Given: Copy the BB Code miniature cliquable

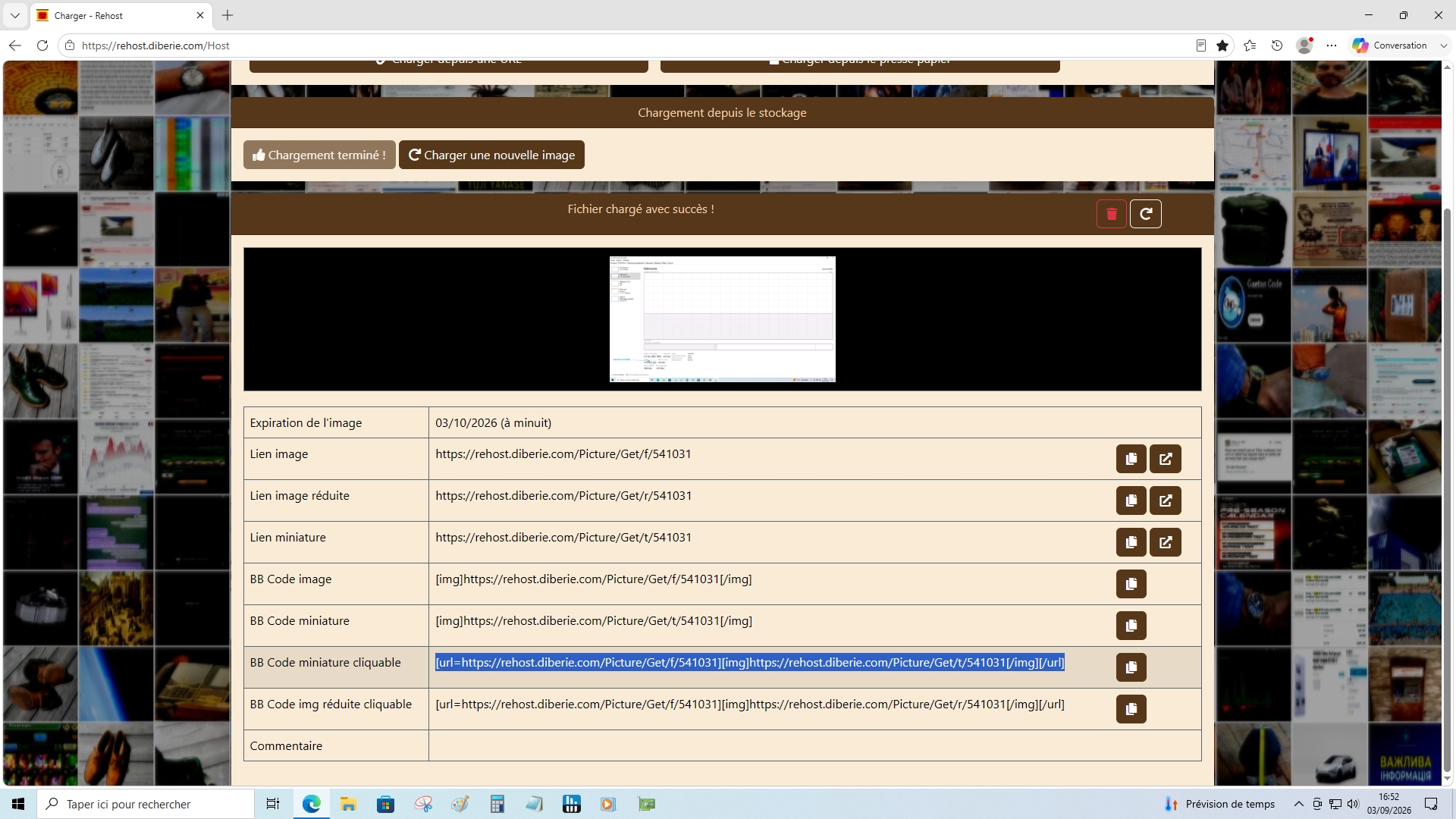Looking at the screenshot, I should click(x=1131, y=667).
